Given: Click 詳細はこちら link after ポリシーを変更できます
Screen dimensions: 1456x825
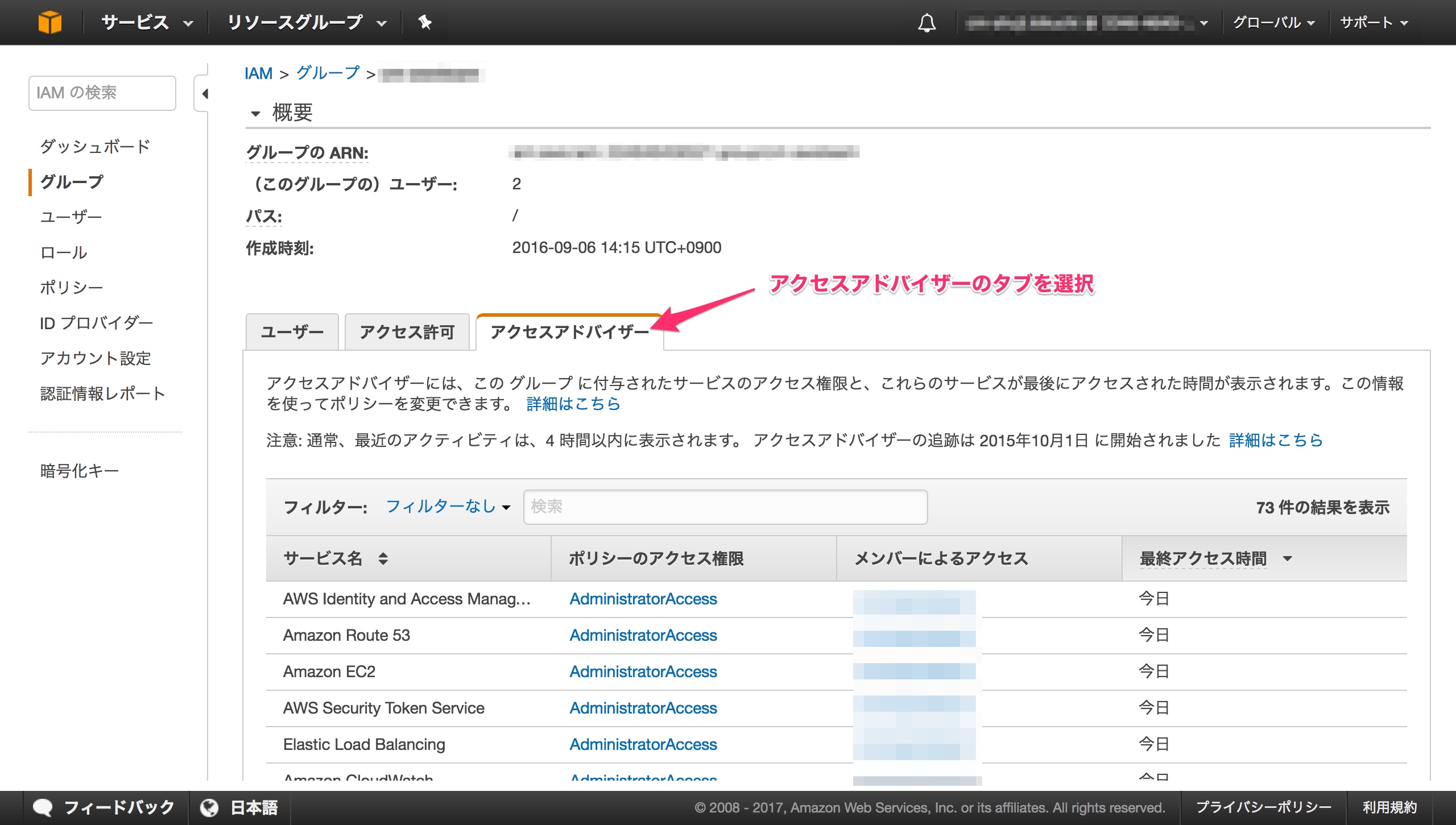Looking at the screenshot, I should click(x=573, y=404).
